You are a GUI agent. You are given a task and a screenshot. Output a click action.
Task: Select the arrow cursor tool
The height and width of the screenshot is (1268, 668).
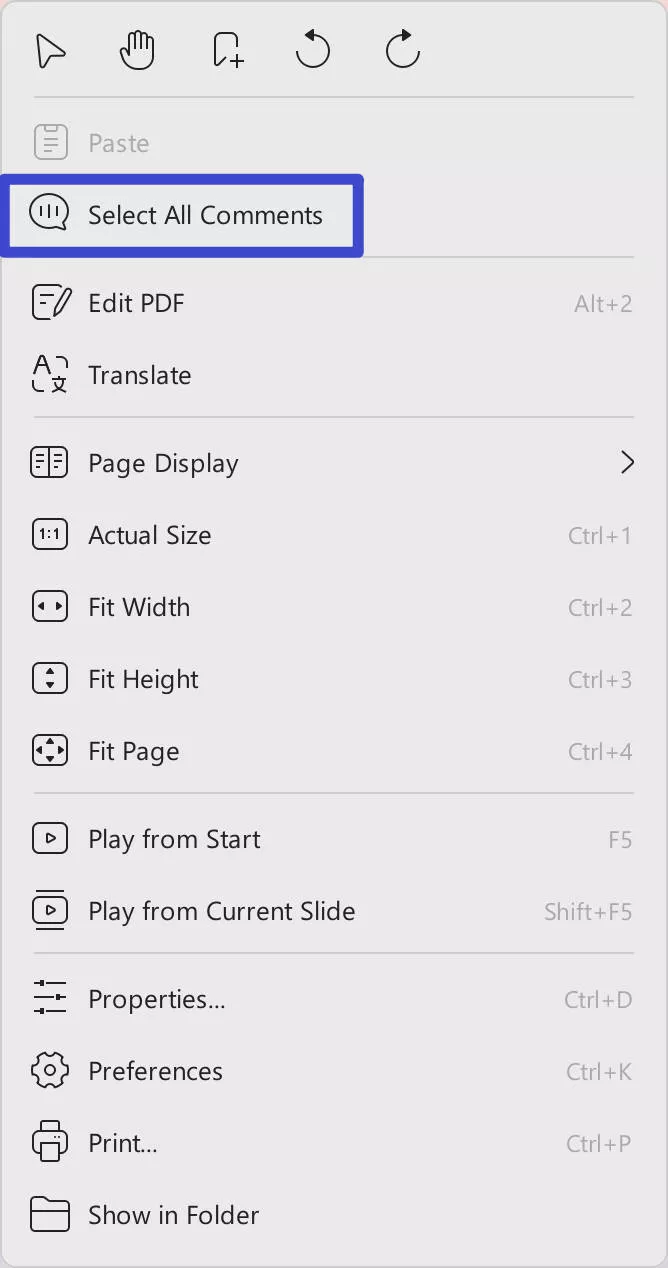tap(49, 50)
